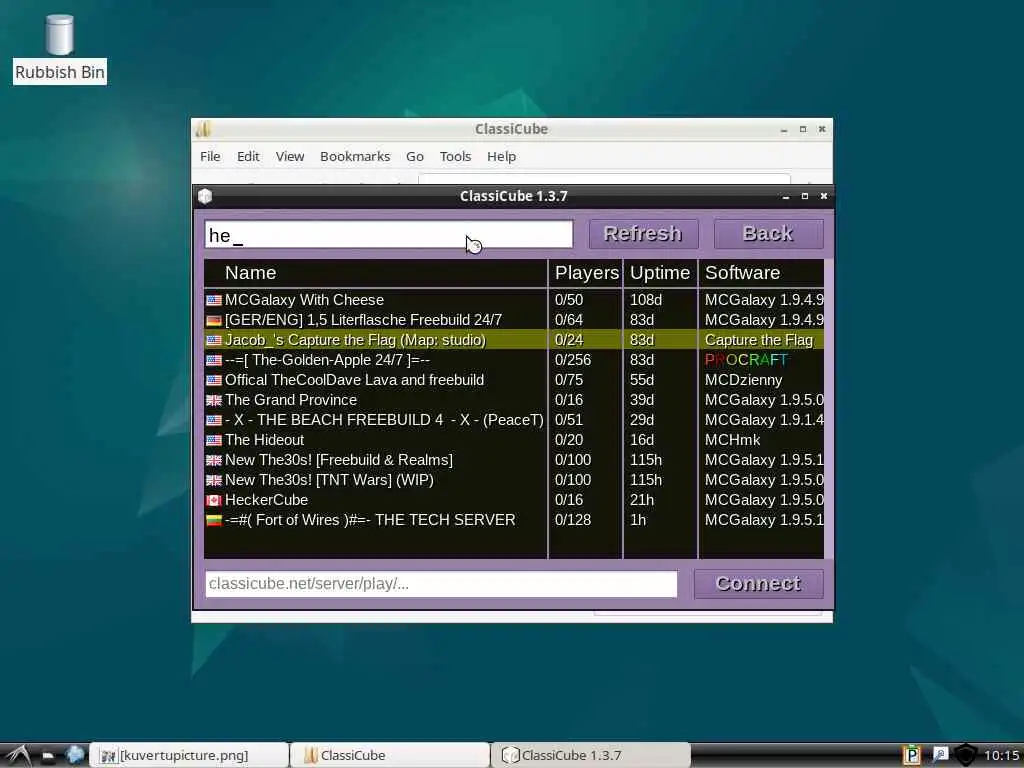Open the Go menu in file manager
The height and width of the screenshot is (768, 1024).
click(x=415, y=157)
